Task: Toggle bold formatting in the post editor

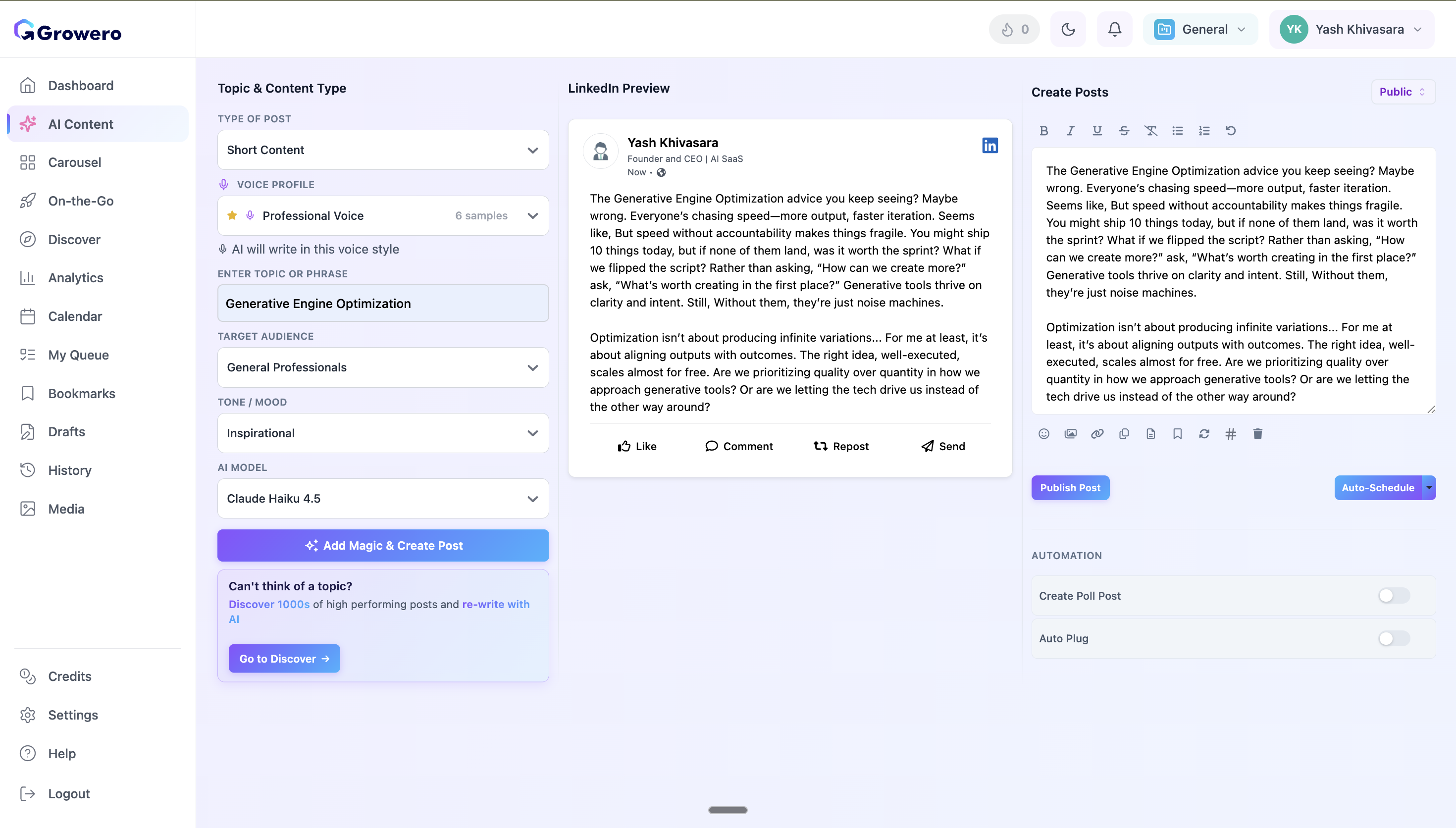Action: pyautogui.click(x=1043, y=130)
